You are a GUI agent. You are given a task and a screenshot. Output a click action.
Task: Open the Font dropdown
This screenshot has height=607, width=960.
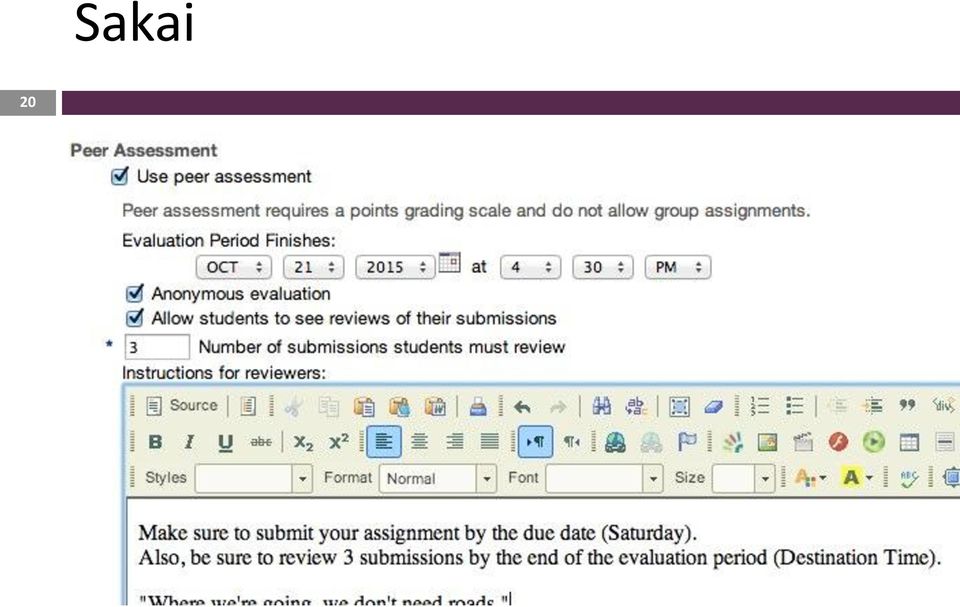604,478
